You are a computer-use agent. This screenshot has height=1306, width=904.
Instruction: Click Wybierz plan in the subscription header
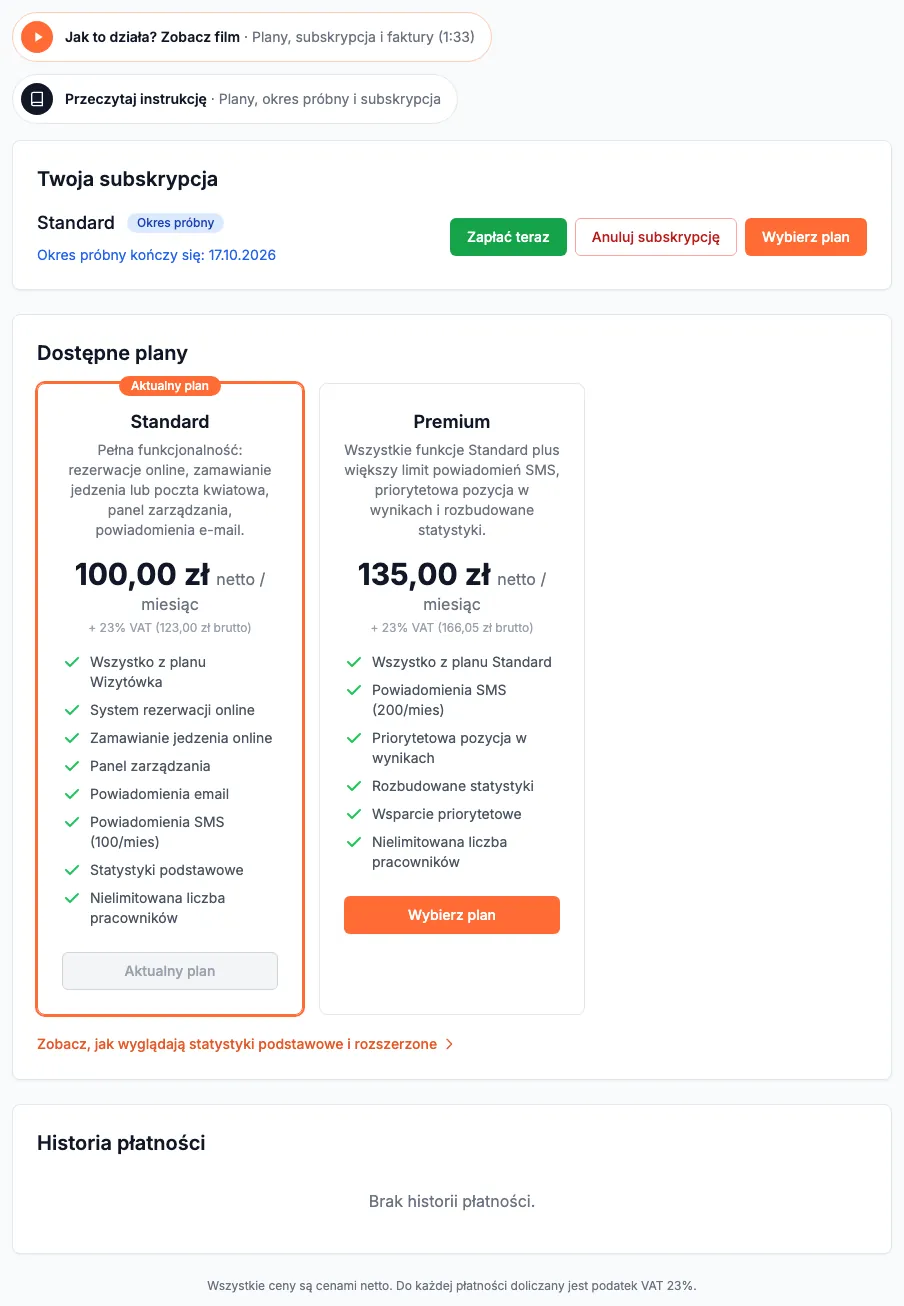click(x=806, y=237)
